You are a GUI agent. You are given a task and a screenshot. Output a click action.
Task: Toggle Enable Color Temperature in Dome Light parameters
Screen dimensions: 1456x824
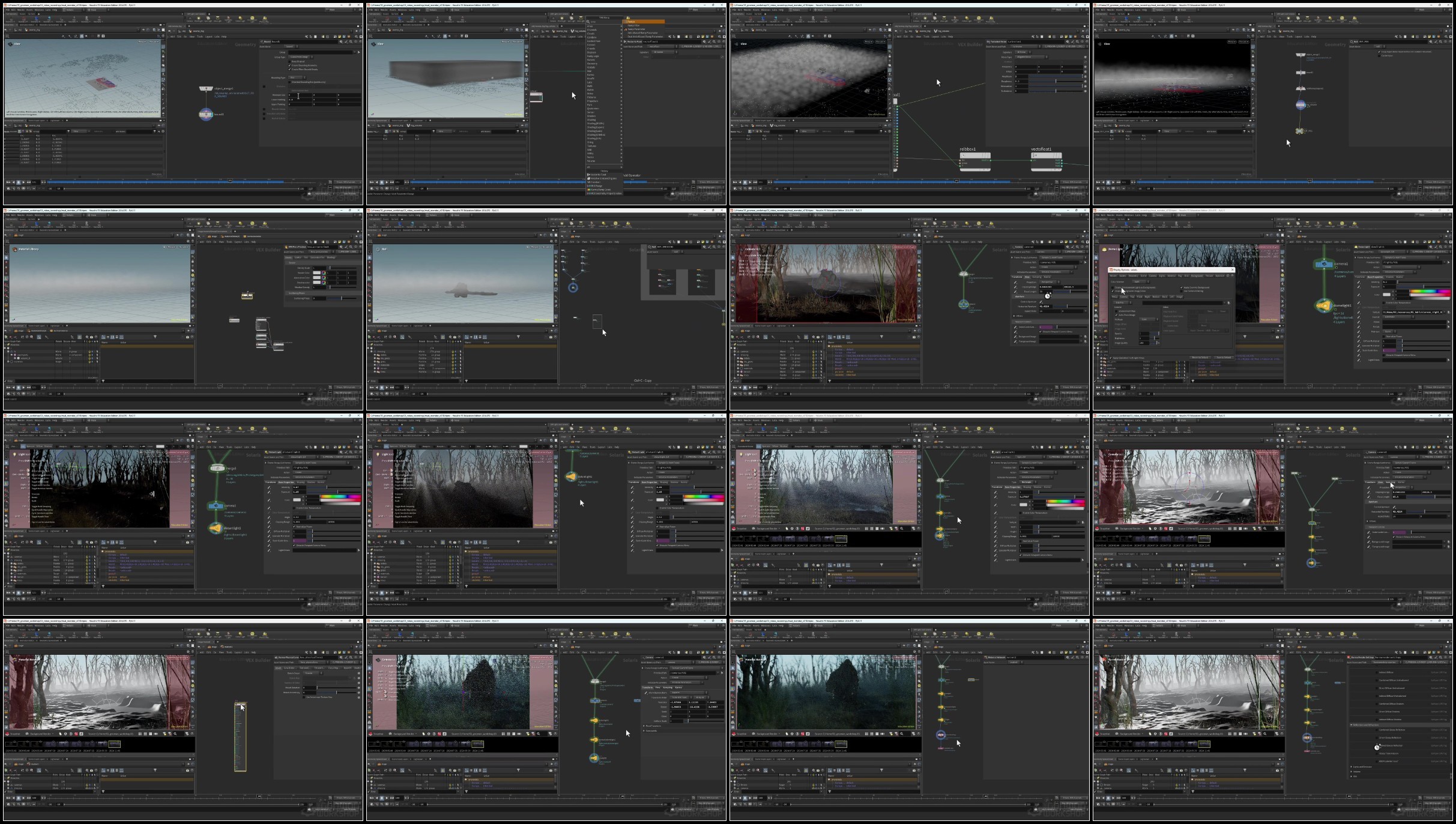(x=1383, y=302)
